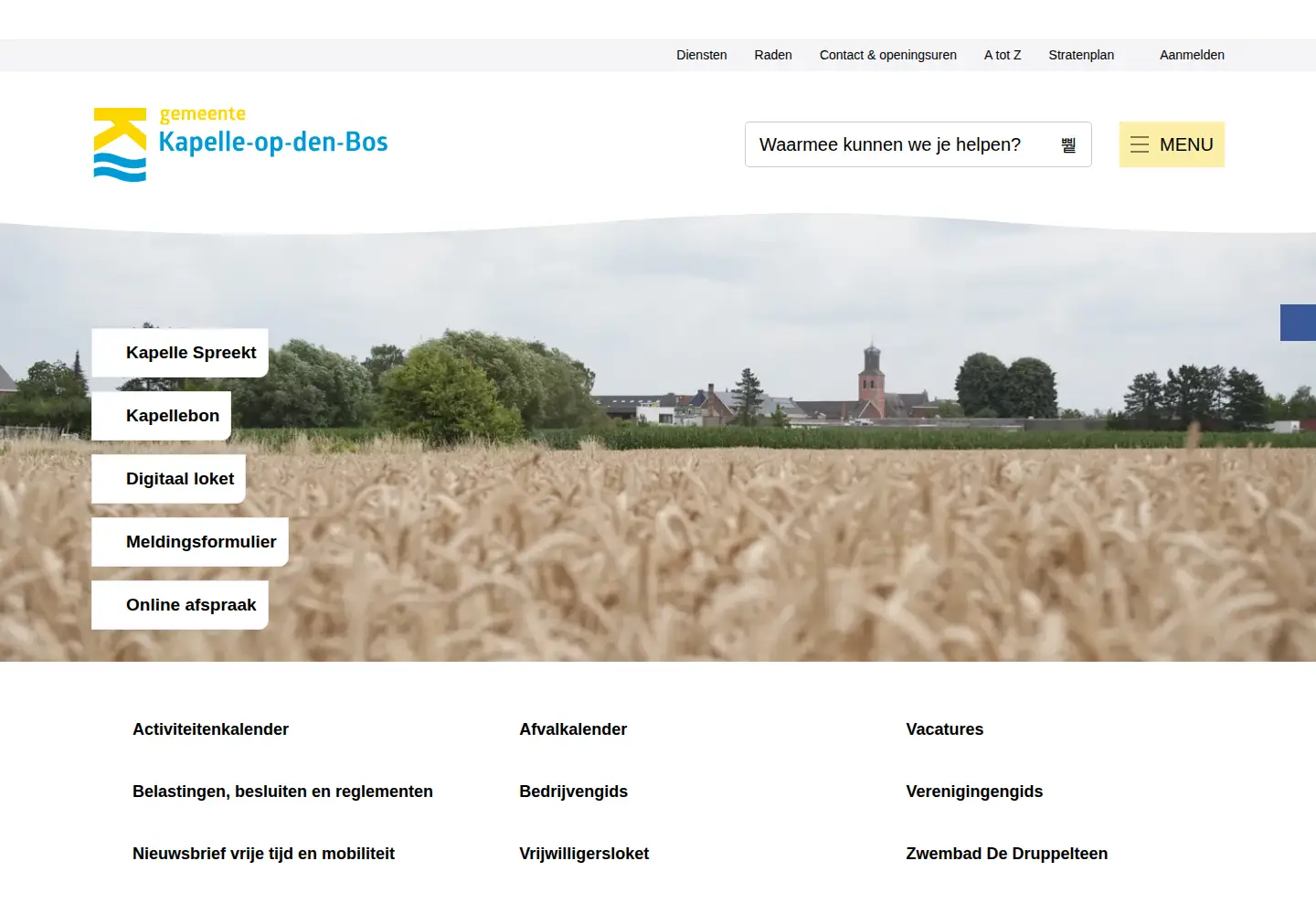The width and height of the screenshot is (1316, 914).
Task: Open the Kapelle Spreekt quick link
Action: pyautogui.click(x=180, y=353)
